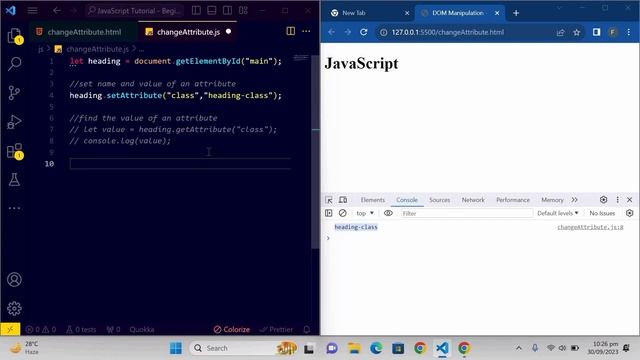Toggle the bottom panel layout

coord(212,11)
